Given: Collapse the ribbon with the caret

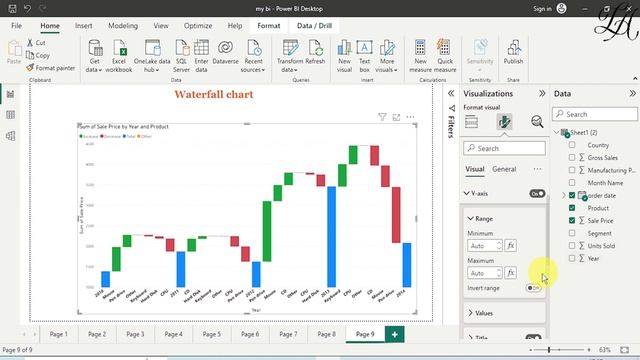Looking at the screenshot, I should click(x=635, y=78).
